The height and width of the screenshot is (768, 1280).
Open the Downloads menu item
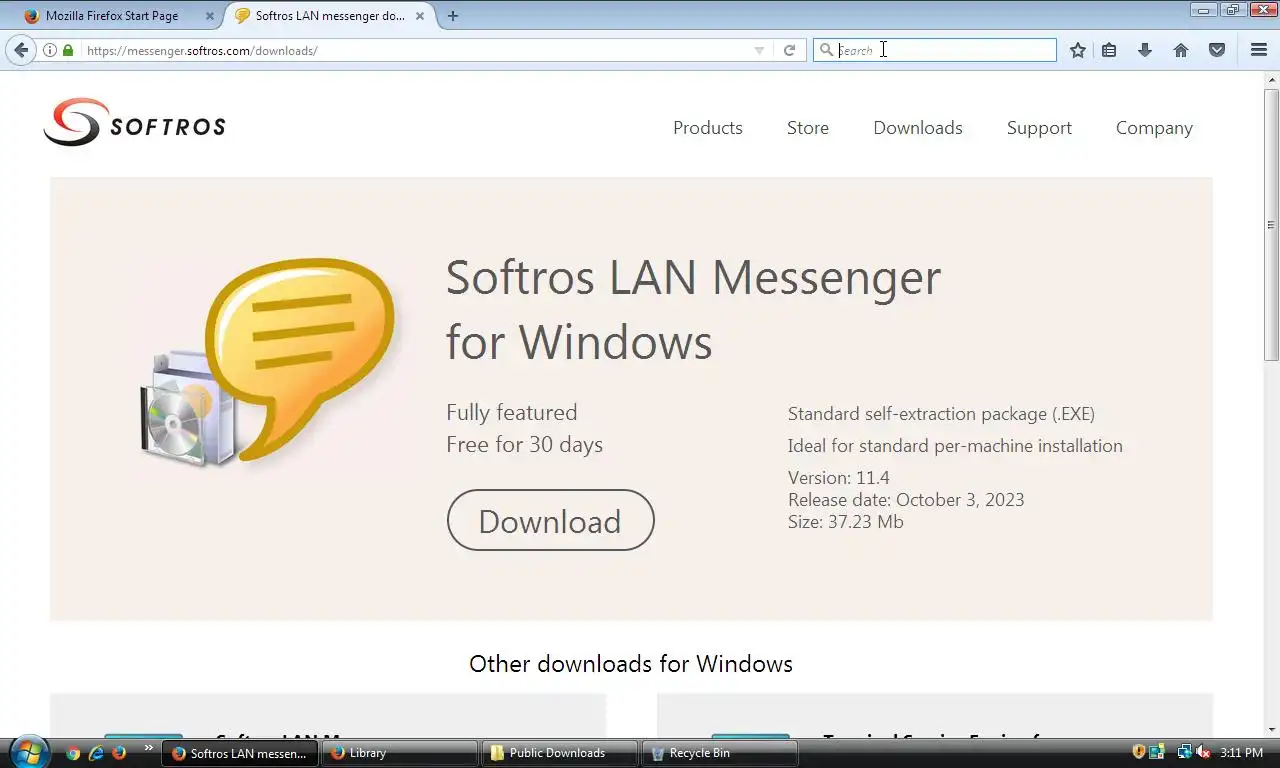tap(918, 128)
